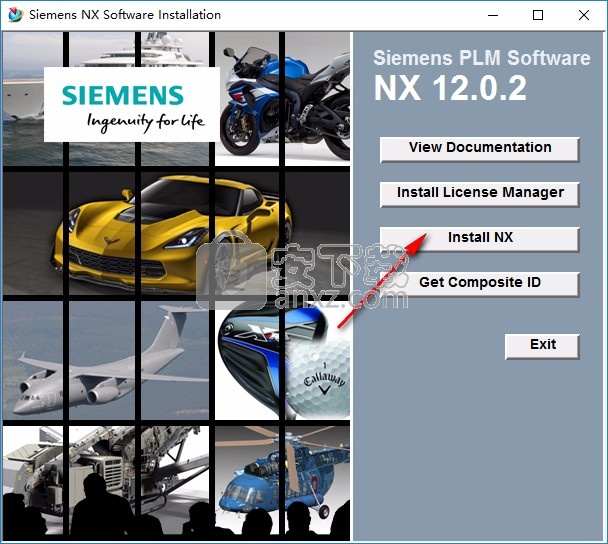This screenshot has height=544, width=608.
Task: Start the Install NX option
Action: 480,239
